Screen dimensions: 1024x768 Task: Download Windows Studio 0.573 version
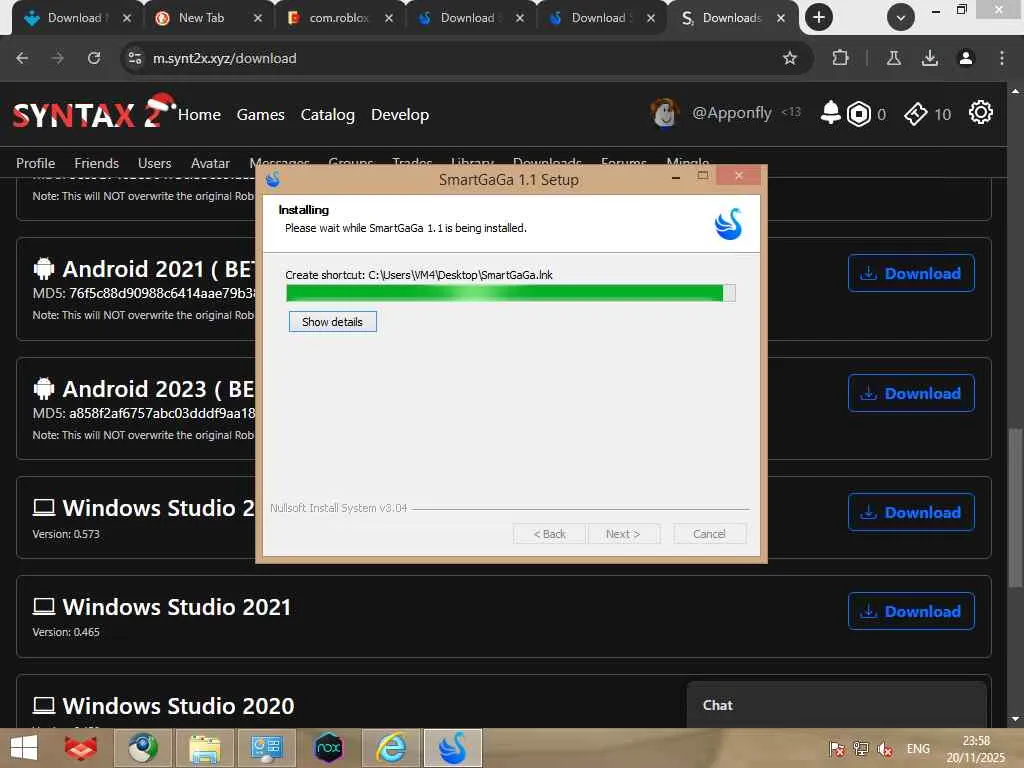pos(911,513)
